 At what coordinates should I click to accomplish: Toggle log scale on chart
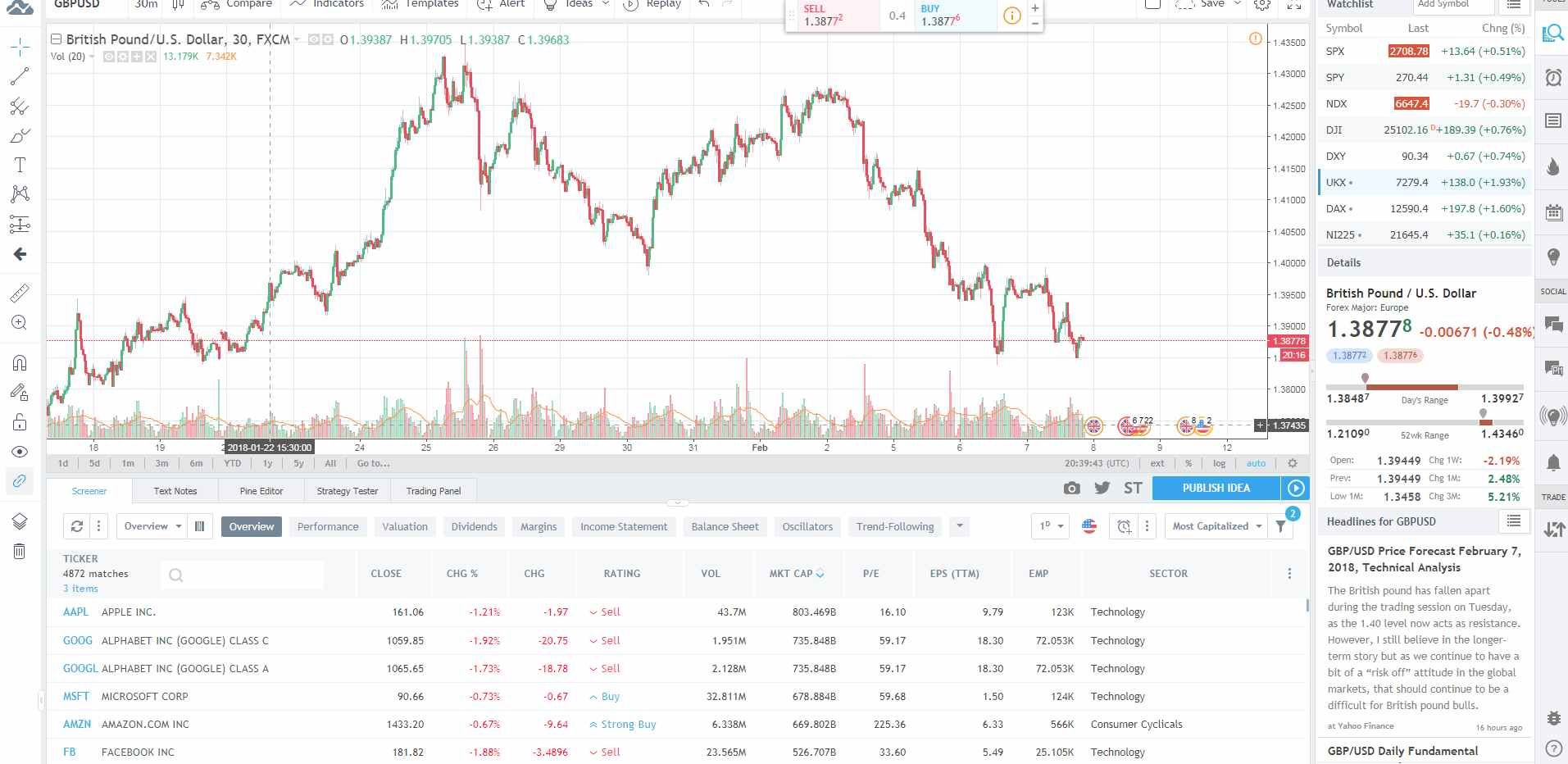point(1220,463)
